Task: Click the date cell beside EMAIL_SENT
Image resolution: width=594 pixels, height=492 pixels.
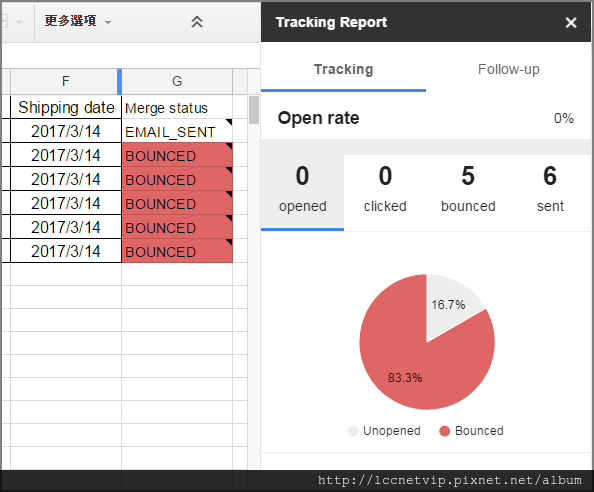Action: 66,131
